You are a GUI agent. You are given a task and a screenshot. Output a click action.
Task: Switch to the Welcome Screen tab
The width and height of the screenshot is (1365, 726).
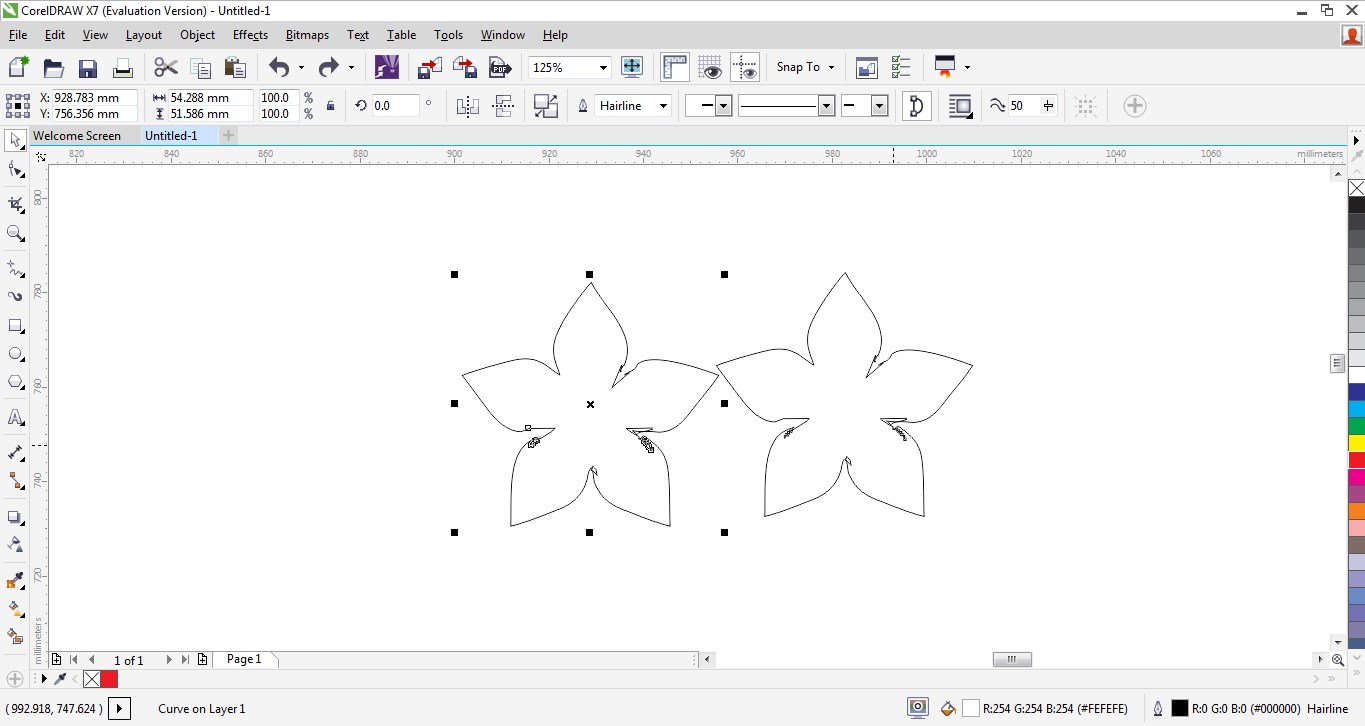tap(77, 136)
